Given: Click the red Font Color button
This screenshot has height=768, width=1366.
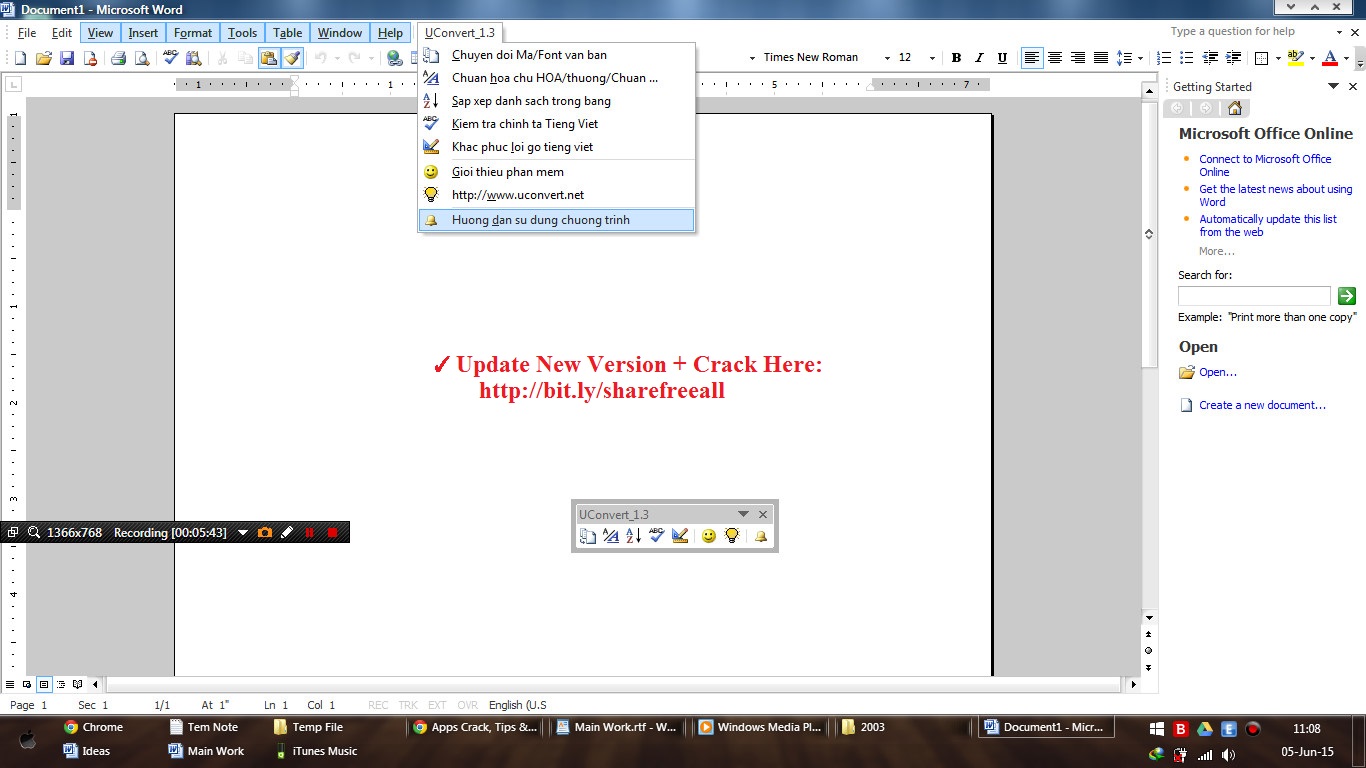Looking at the screenshot, I should coord(1329,58).
